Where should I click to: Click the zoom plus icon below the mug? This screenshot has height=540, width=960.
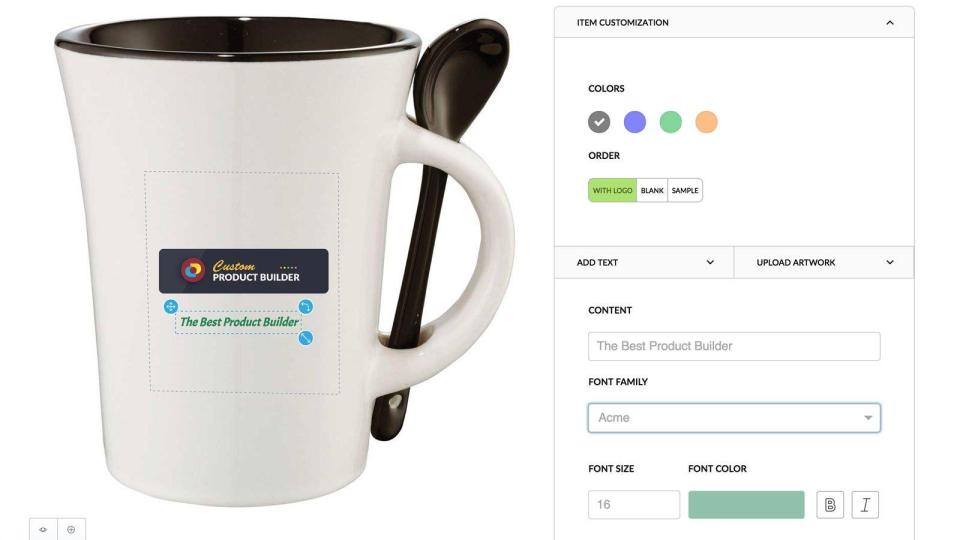click(71, 530)
